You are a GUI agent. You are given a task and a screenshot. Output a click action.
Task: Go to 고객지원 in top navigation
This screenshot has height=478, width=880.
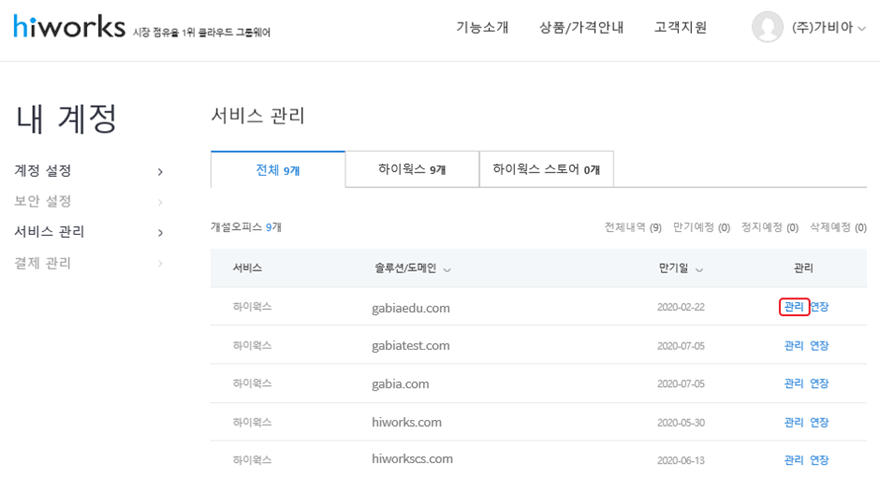(680, 27)
